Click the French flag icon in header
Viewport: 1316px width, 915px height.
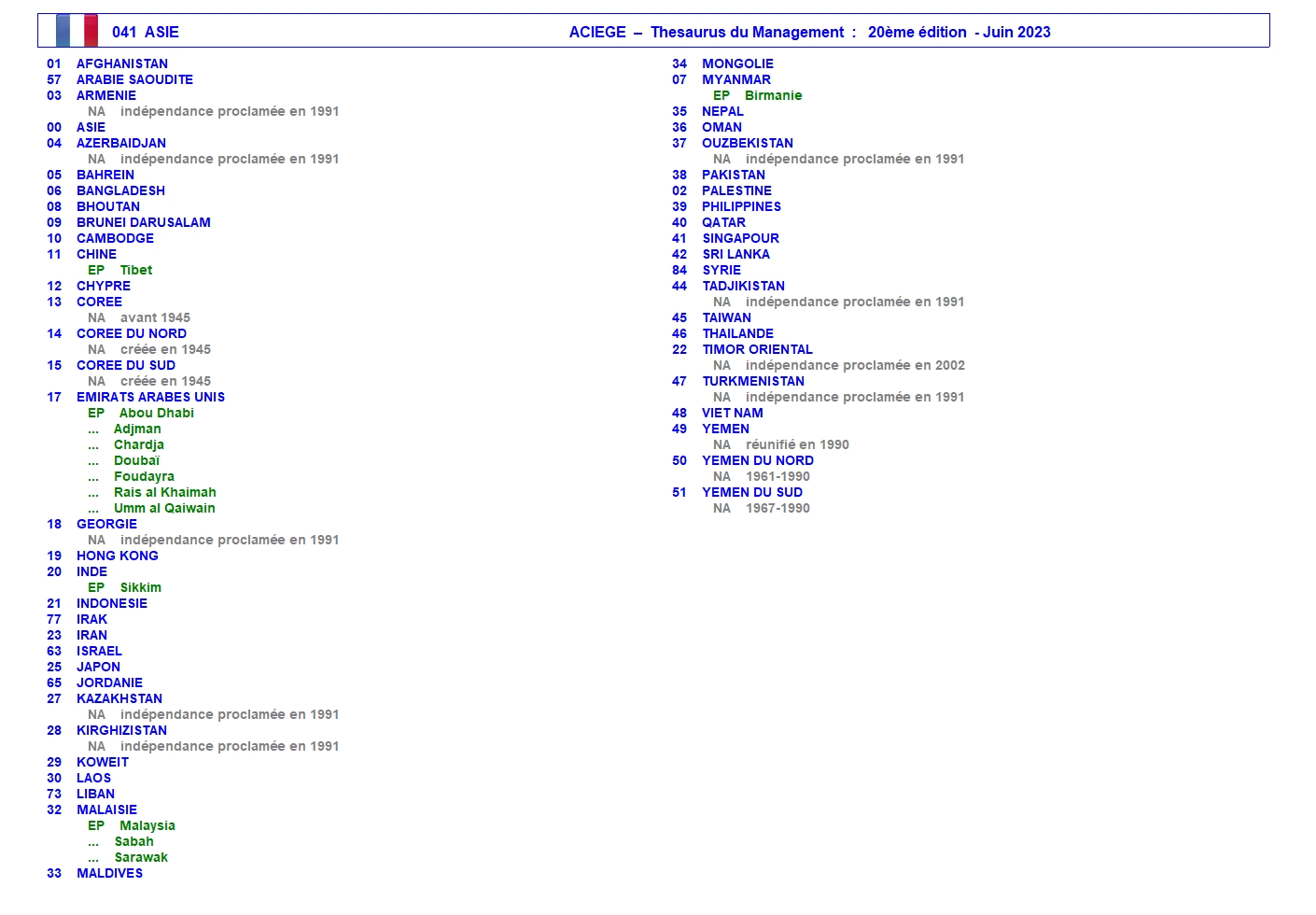[x=77, y=31]
